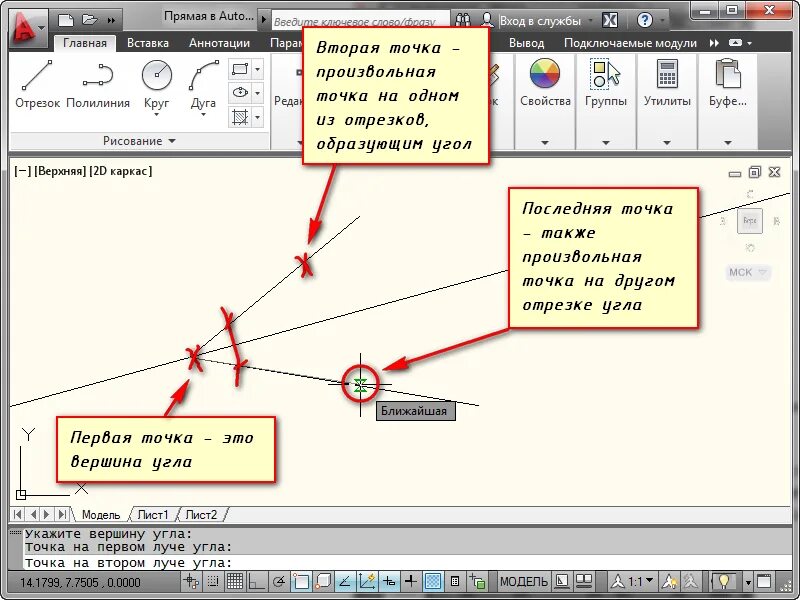Toggle polar tracking in status bar
The height and width of the screenshot is (600, 800).
(279, 582)
